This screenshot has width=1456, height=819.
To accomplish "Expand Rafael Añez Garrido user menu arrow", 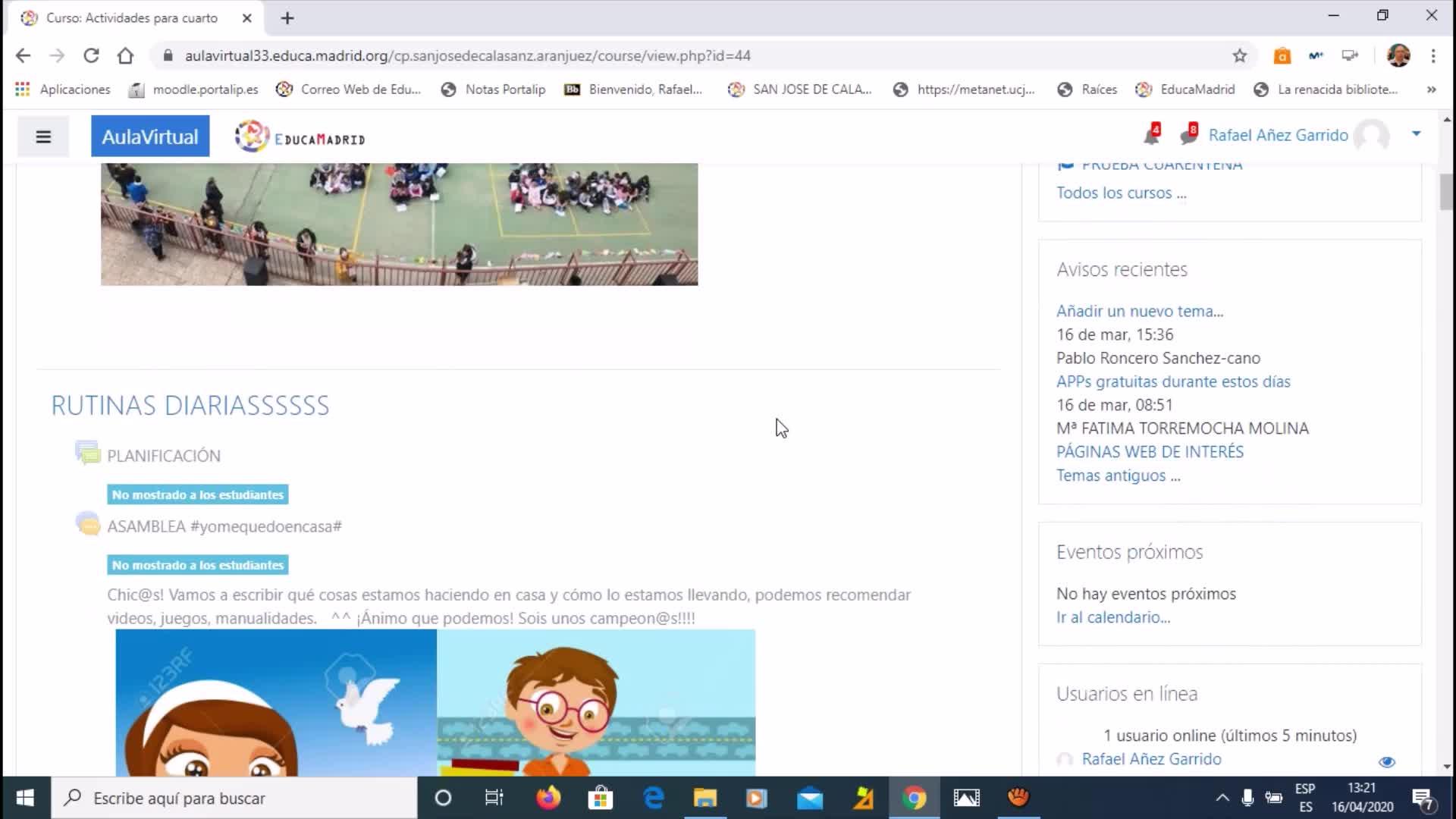I will pos(1416,134).
